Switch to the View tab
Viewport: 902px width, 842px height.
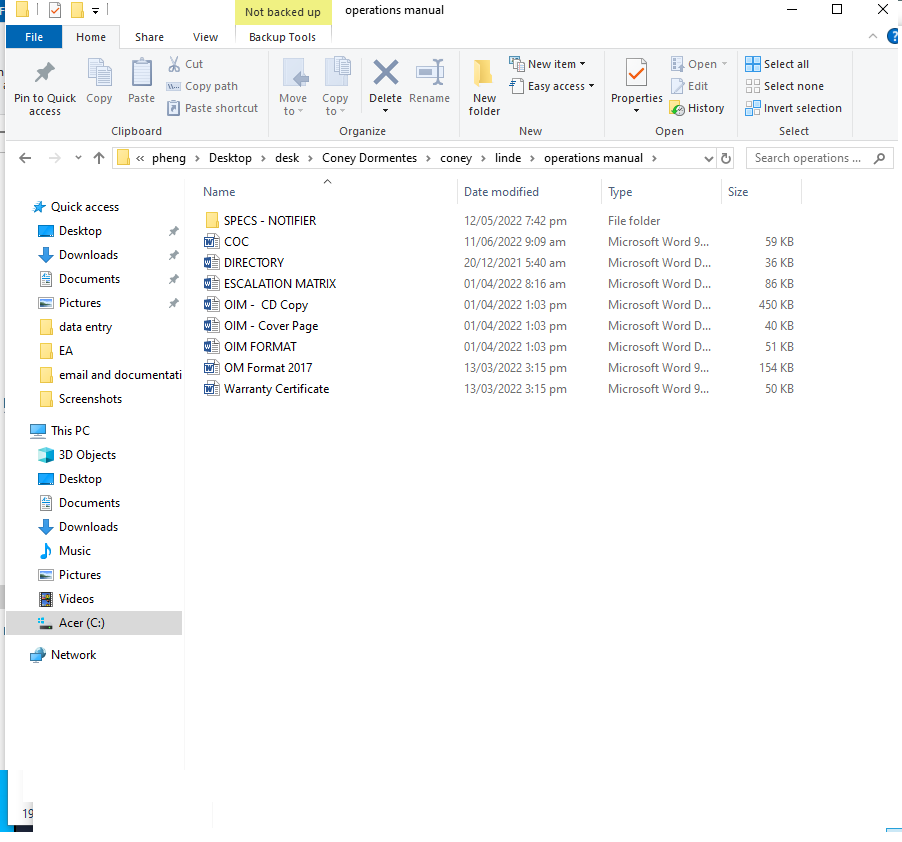pyautogui.click(x=205, y=37)
